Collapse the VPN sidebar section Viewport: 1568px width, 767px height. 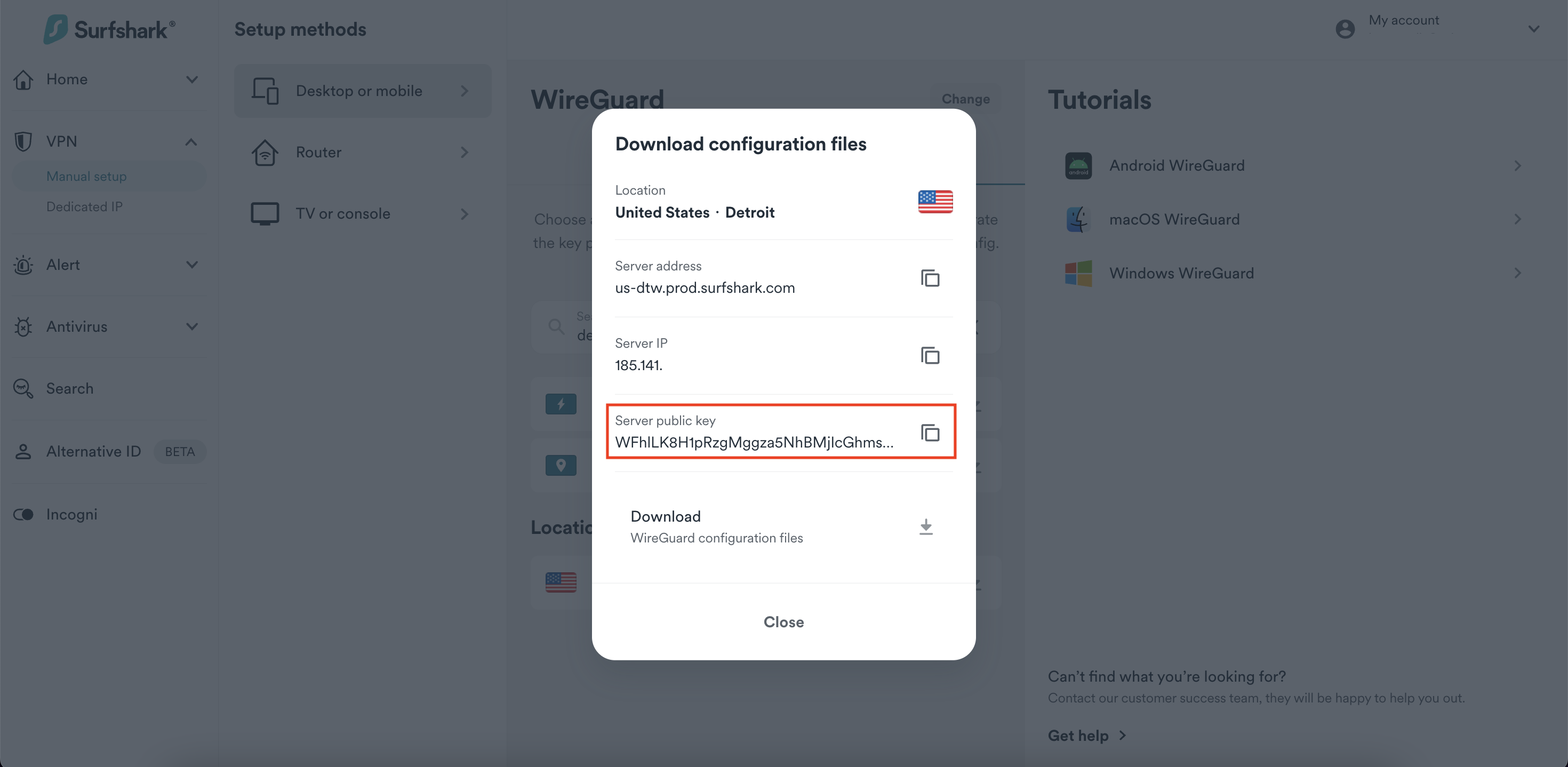pos(190,141)
